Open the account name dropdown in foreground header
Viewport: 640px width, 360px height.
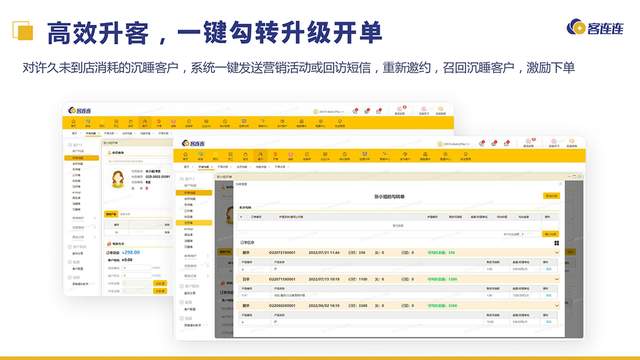tap(454, 144)
